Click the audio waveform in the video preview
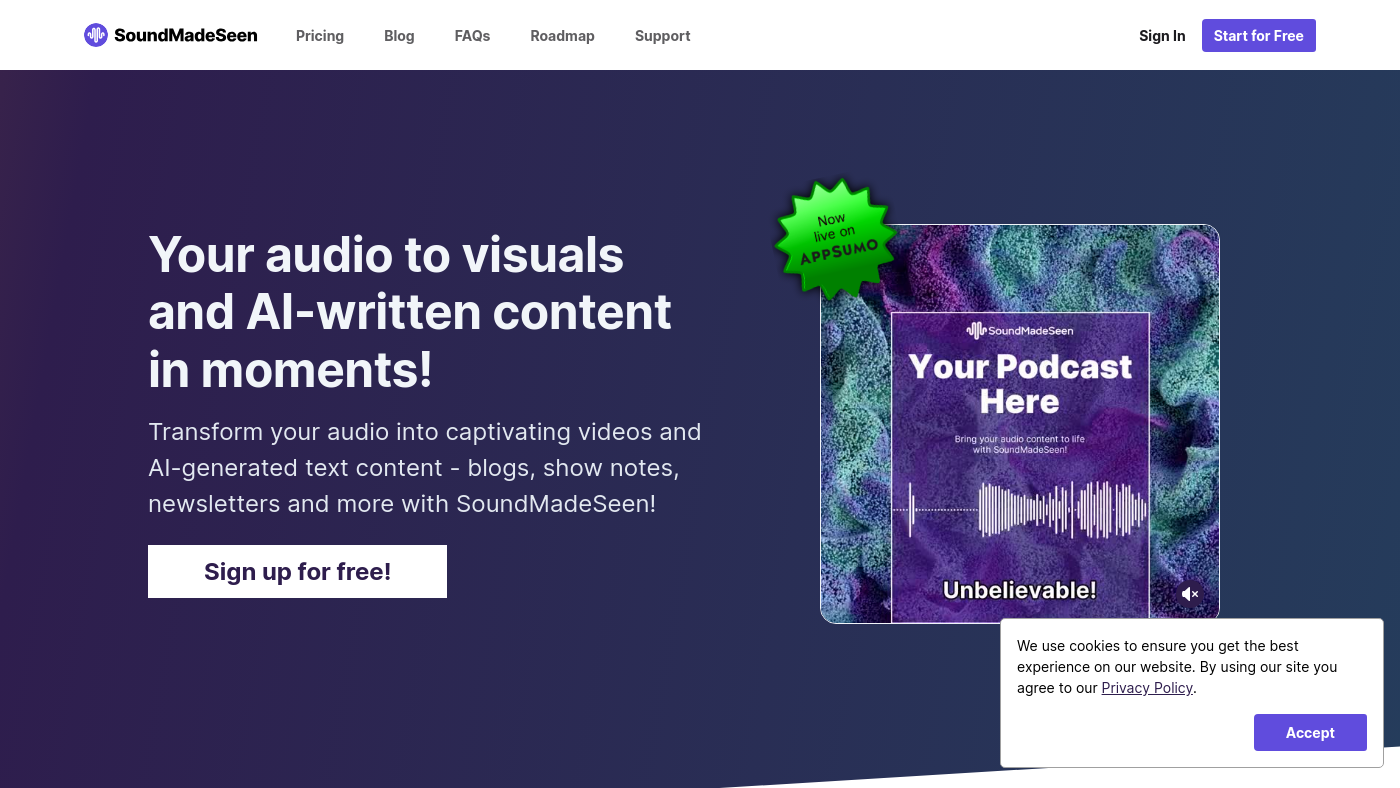The height and width of the screenshot is (788, 1400). [x=1020, y=509]
